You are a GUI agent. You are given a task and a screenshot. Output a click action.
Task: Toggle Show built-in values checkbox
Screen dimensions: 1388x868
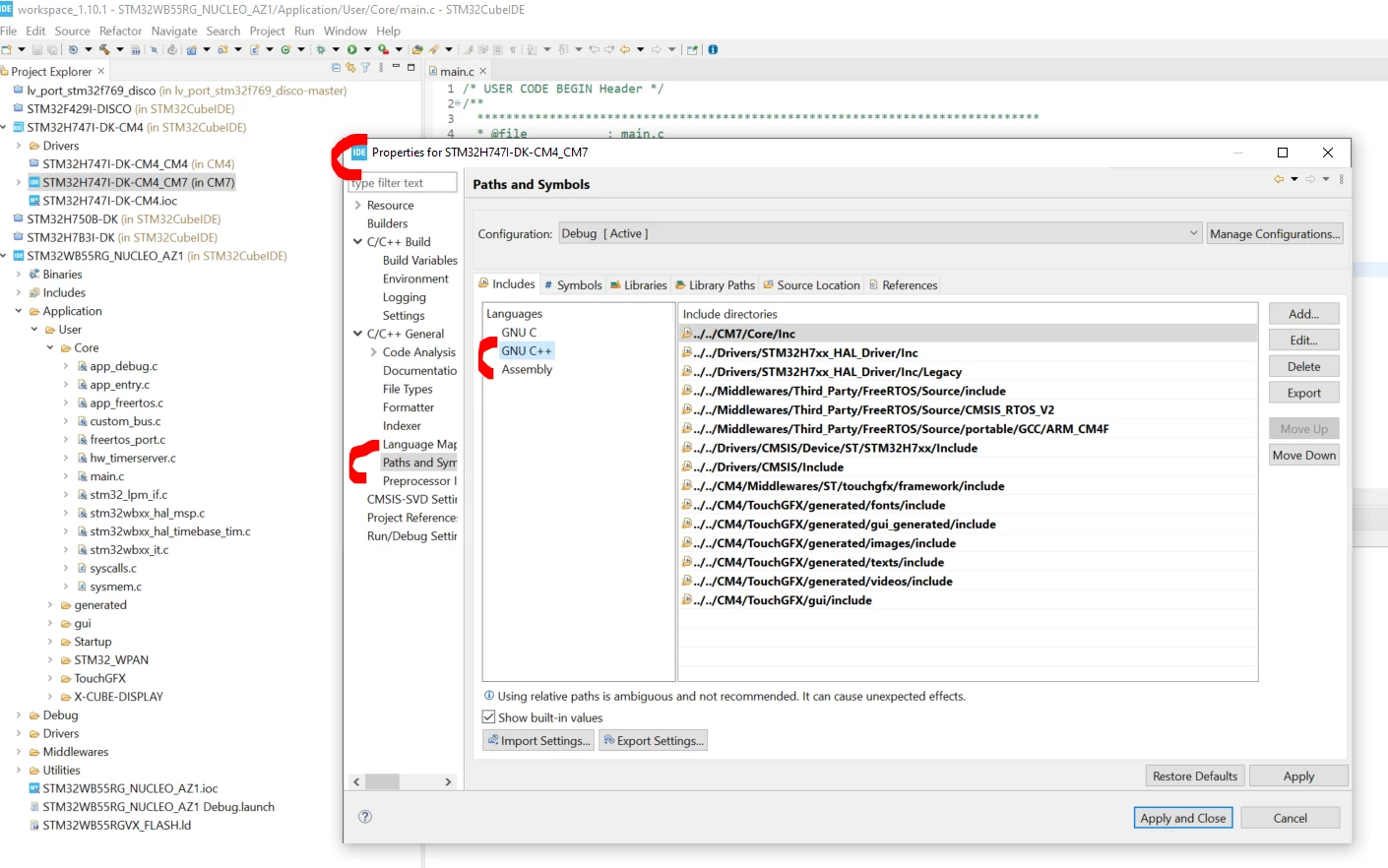point(489,717)
